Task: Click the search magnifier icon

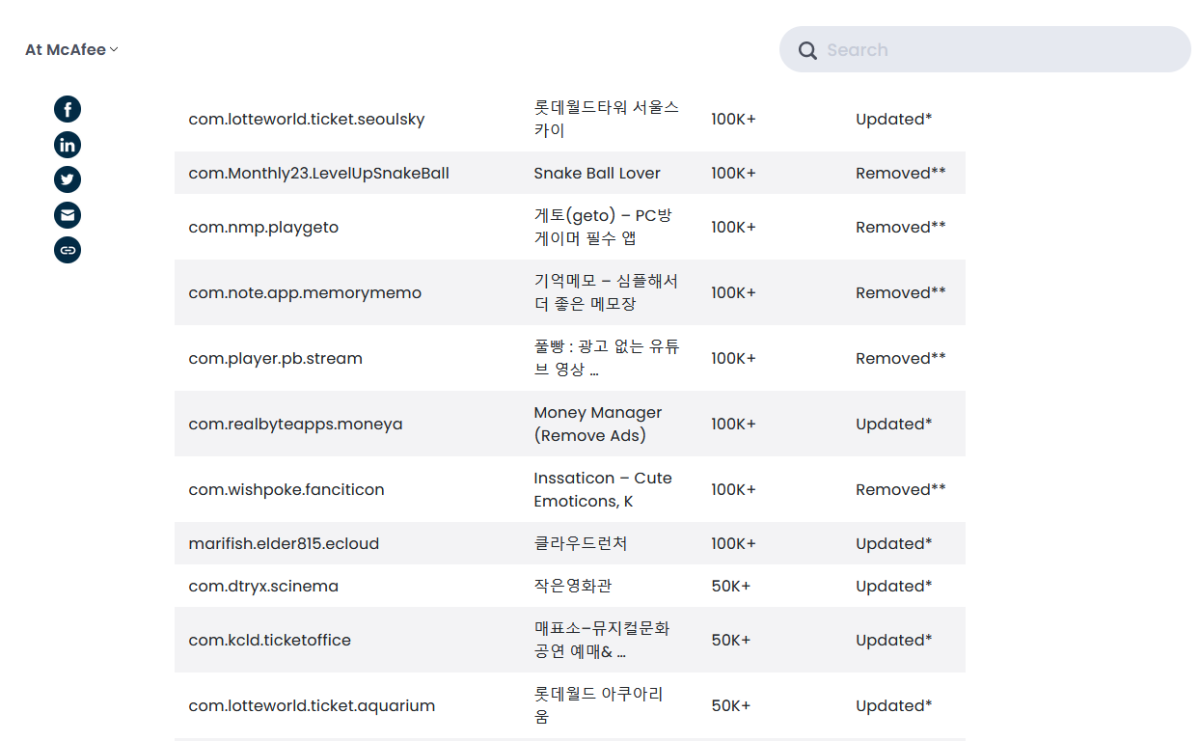Action: click(x=808, y=50)
